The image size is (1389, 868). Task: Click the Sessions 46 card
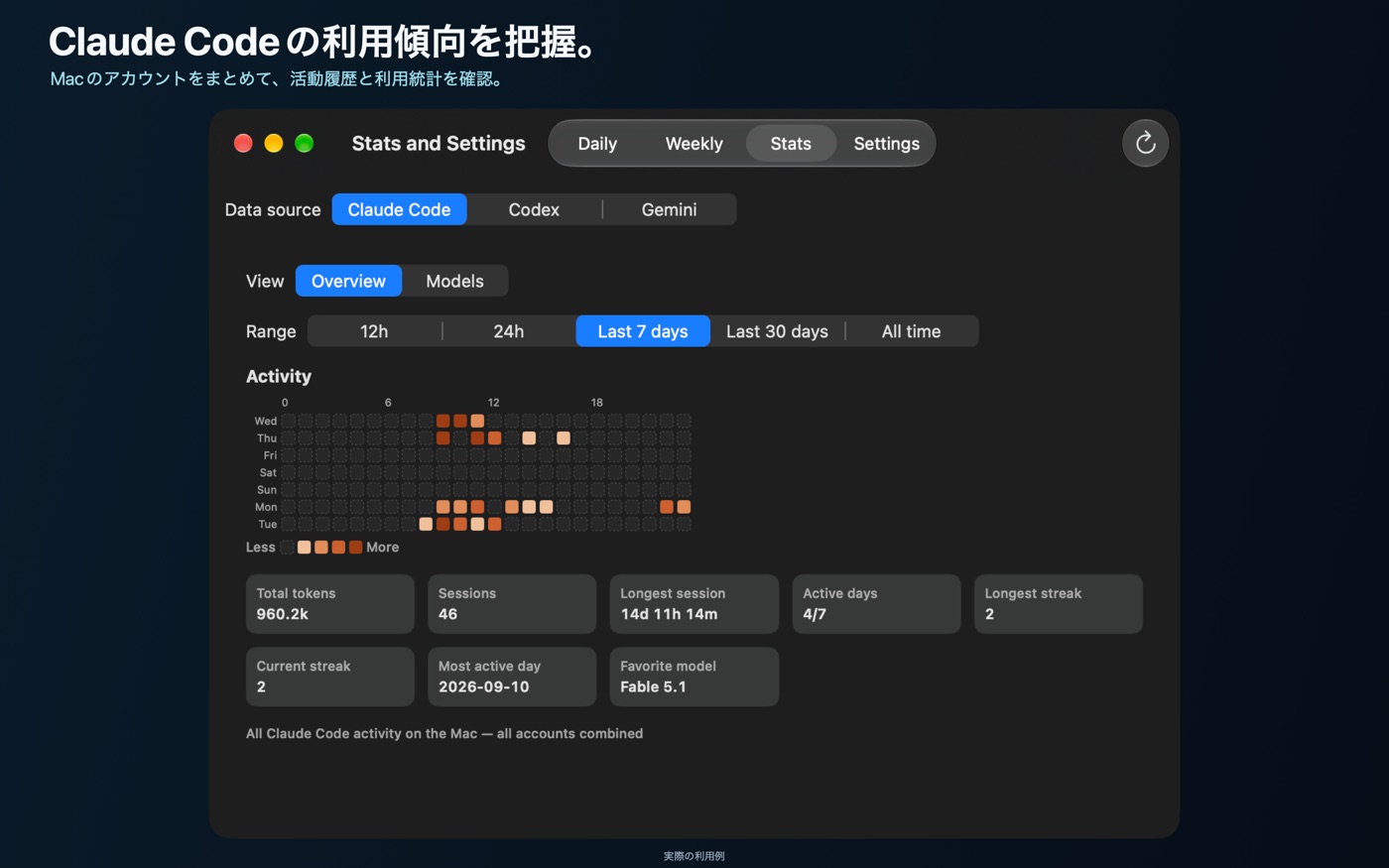[x=512, y=604]
